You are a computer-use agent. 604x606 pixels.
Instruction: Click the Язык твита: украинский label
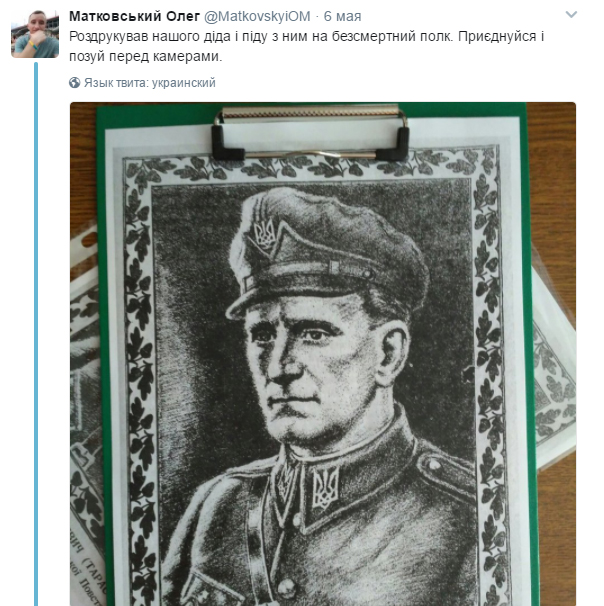150,83
